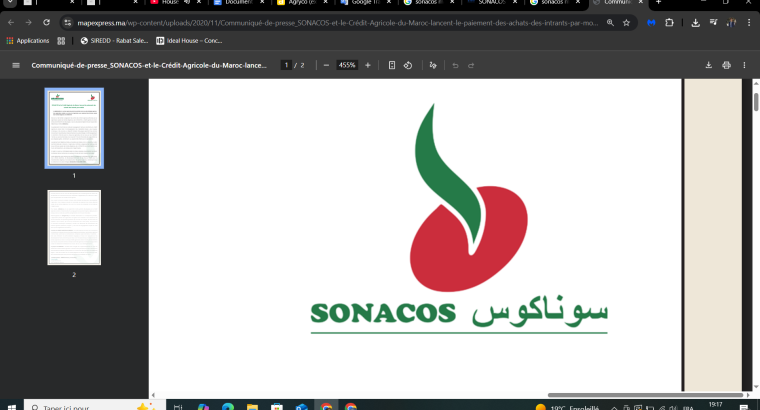Open the PDF annotation draw tool

pos(433,65)
